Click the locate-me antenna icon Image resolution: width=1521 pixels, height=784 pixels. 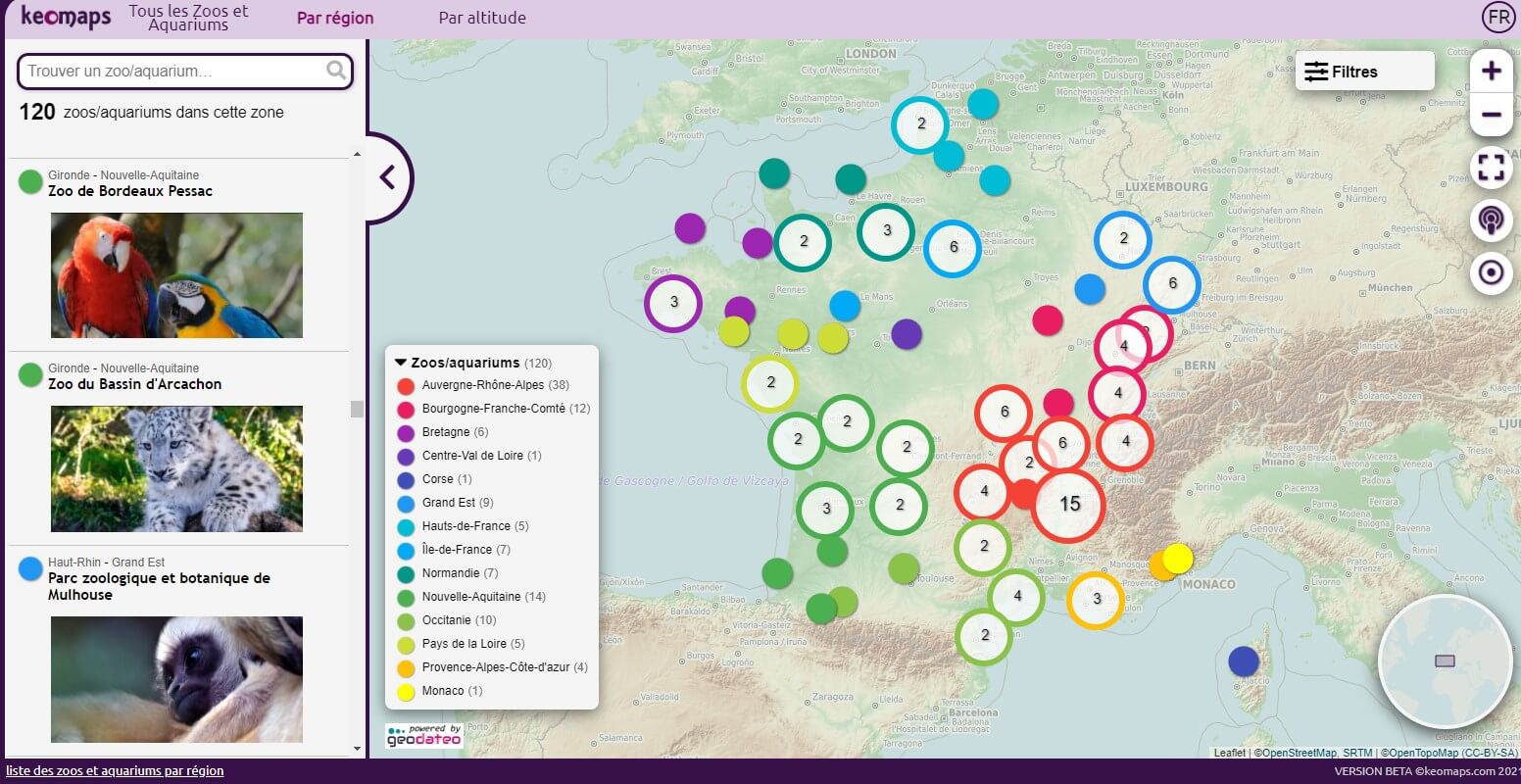pyautogui.click(x=1491, y=220)
